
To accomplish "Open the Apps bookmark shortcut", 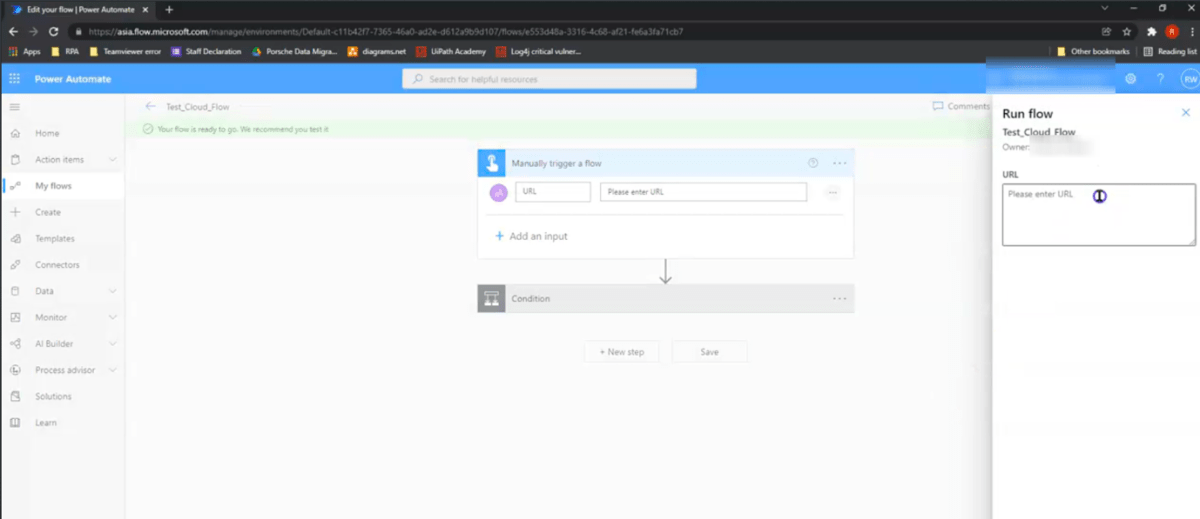I will 25,51.
